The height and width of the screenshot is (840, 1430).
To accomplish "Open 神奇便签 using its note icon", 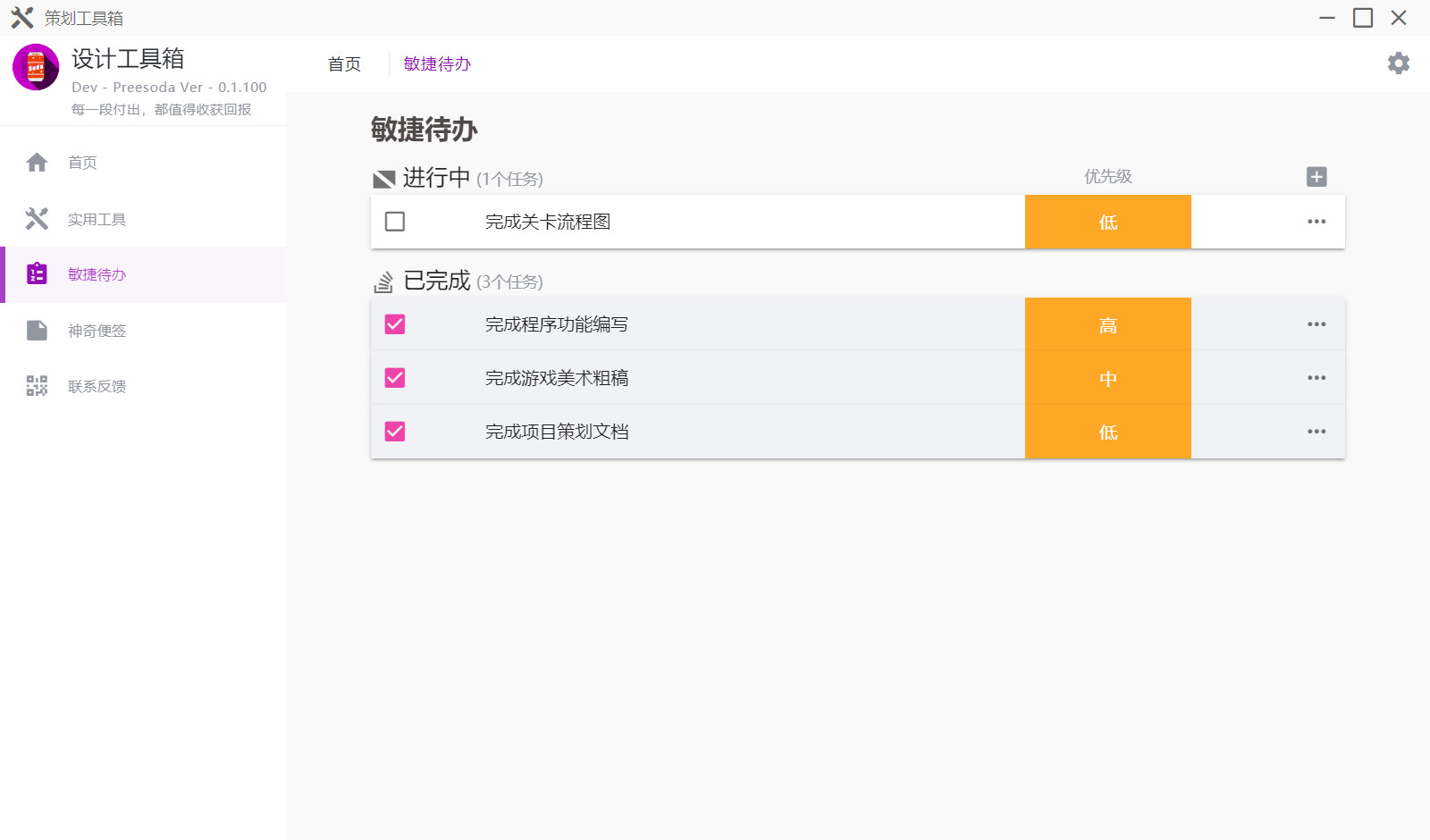I will [37, 330].
